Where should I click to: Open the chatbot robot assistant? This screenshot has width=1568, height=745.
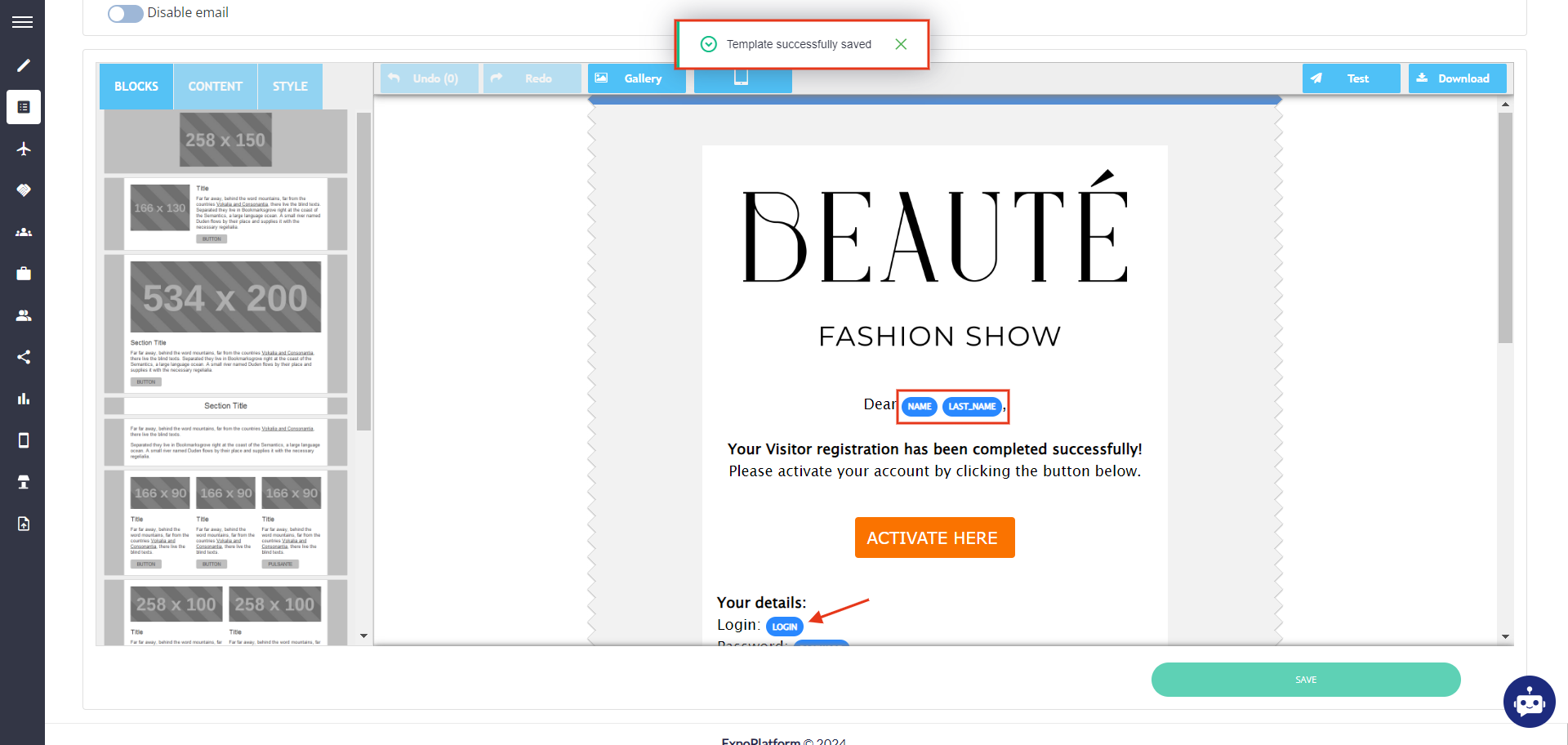pos(1529,702)
